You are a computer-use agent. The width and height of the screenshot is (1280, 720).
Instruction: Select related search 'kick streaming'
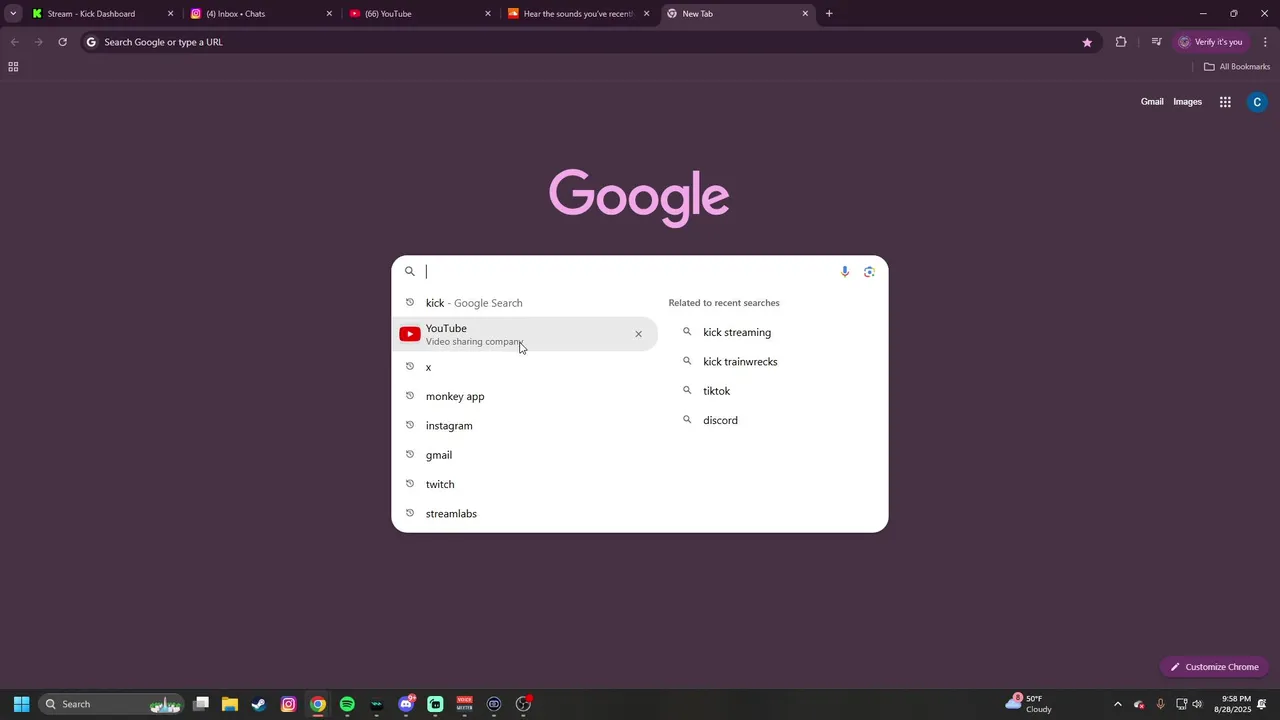[737, 332]
